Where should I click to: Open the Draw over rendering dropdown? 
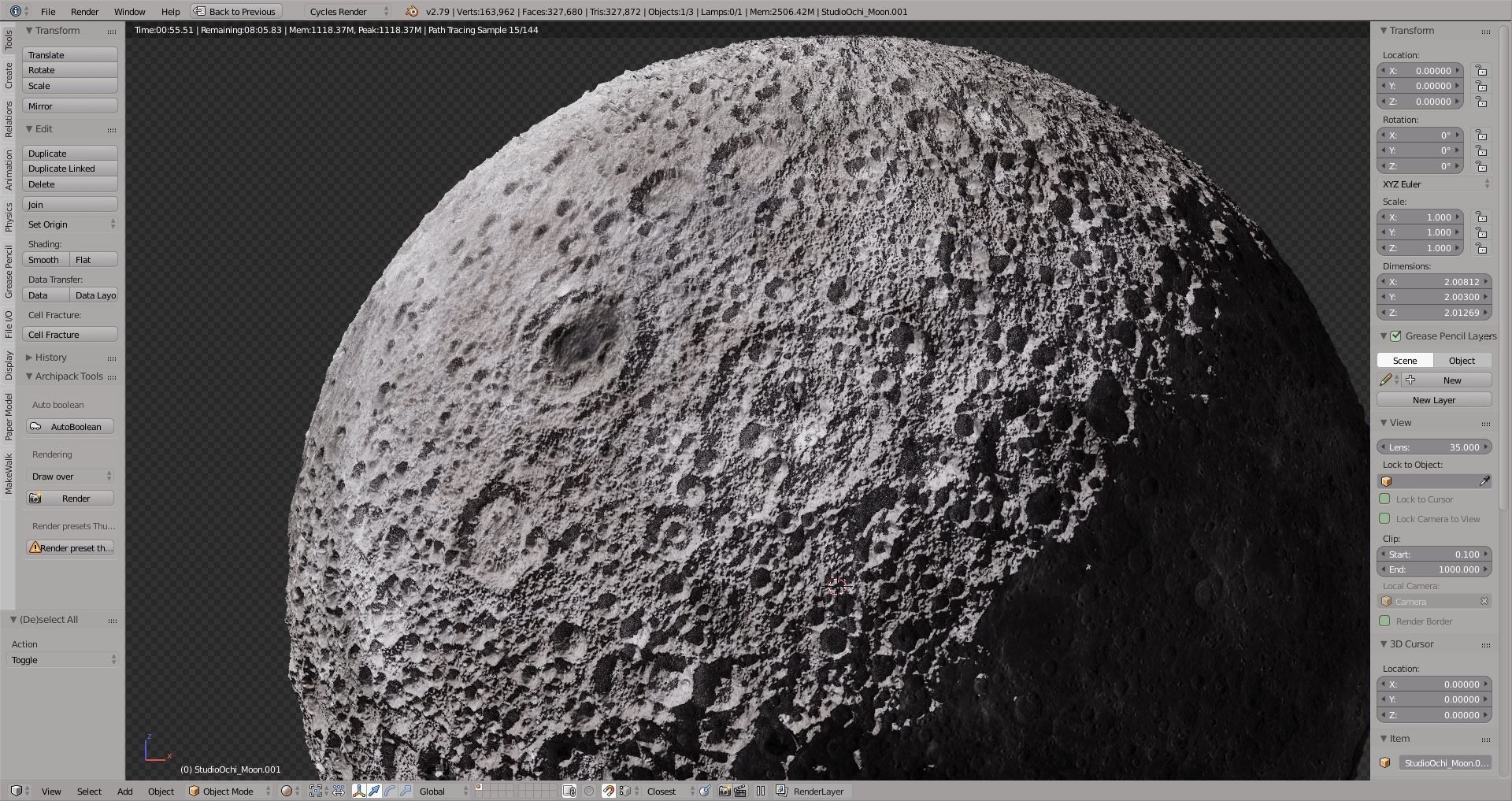71,477
